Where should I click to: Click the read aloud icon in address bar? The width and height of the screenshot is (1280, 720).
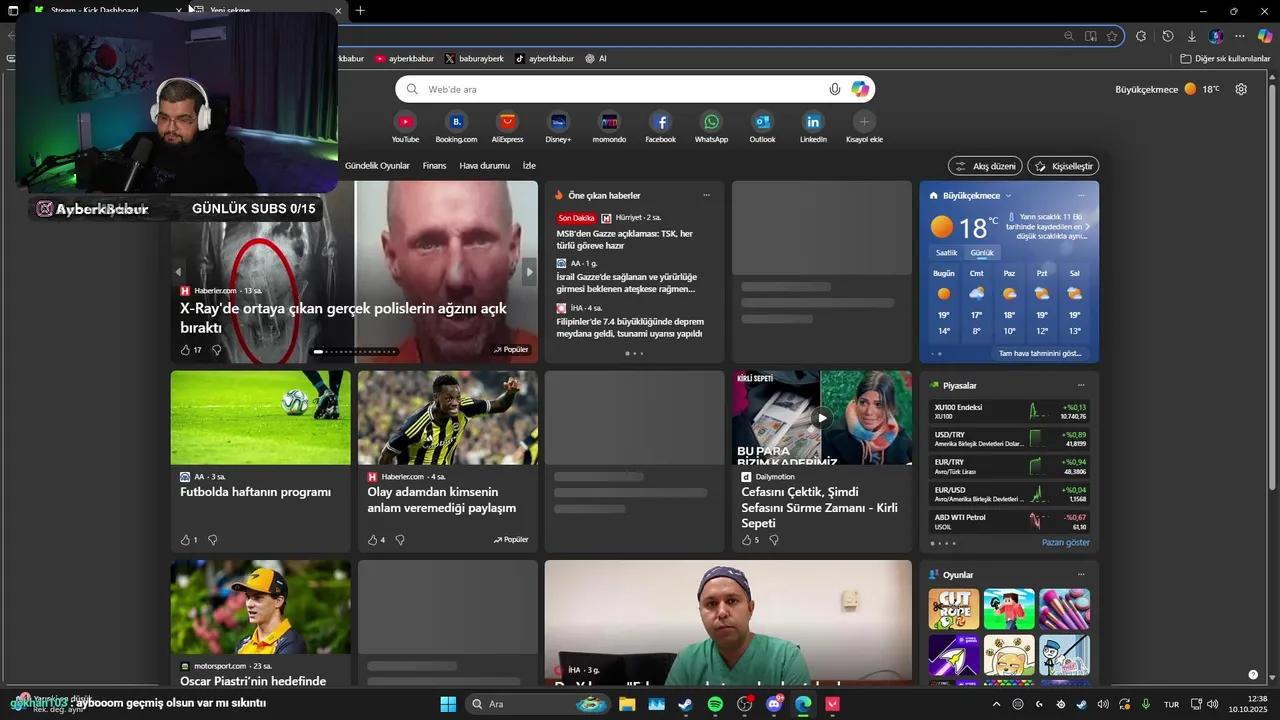coord(1091,36)
